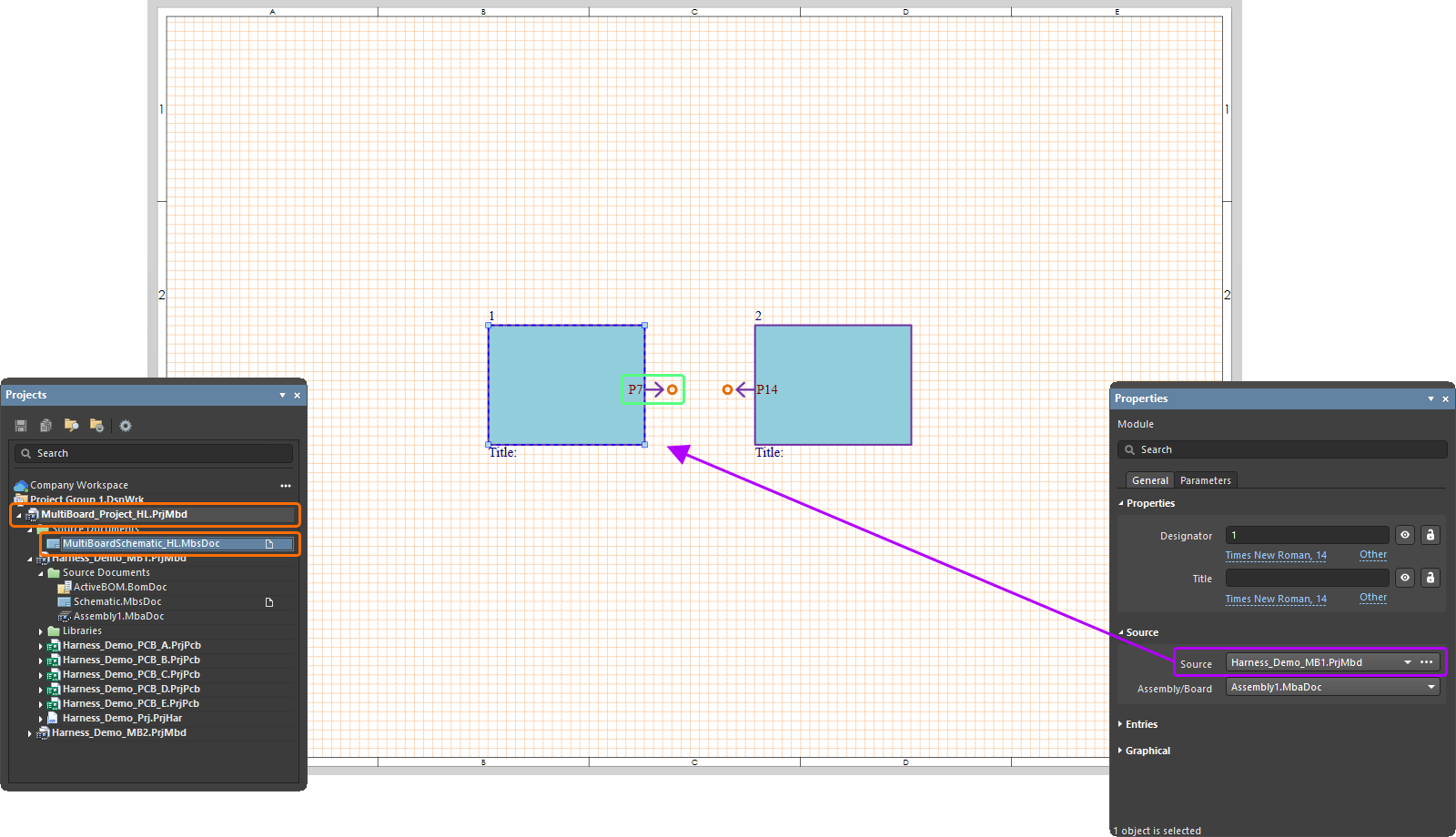Screen dimensions: 1456x837
Task: Select module 1 on the schematic sheet
Action: coord(566,385)
